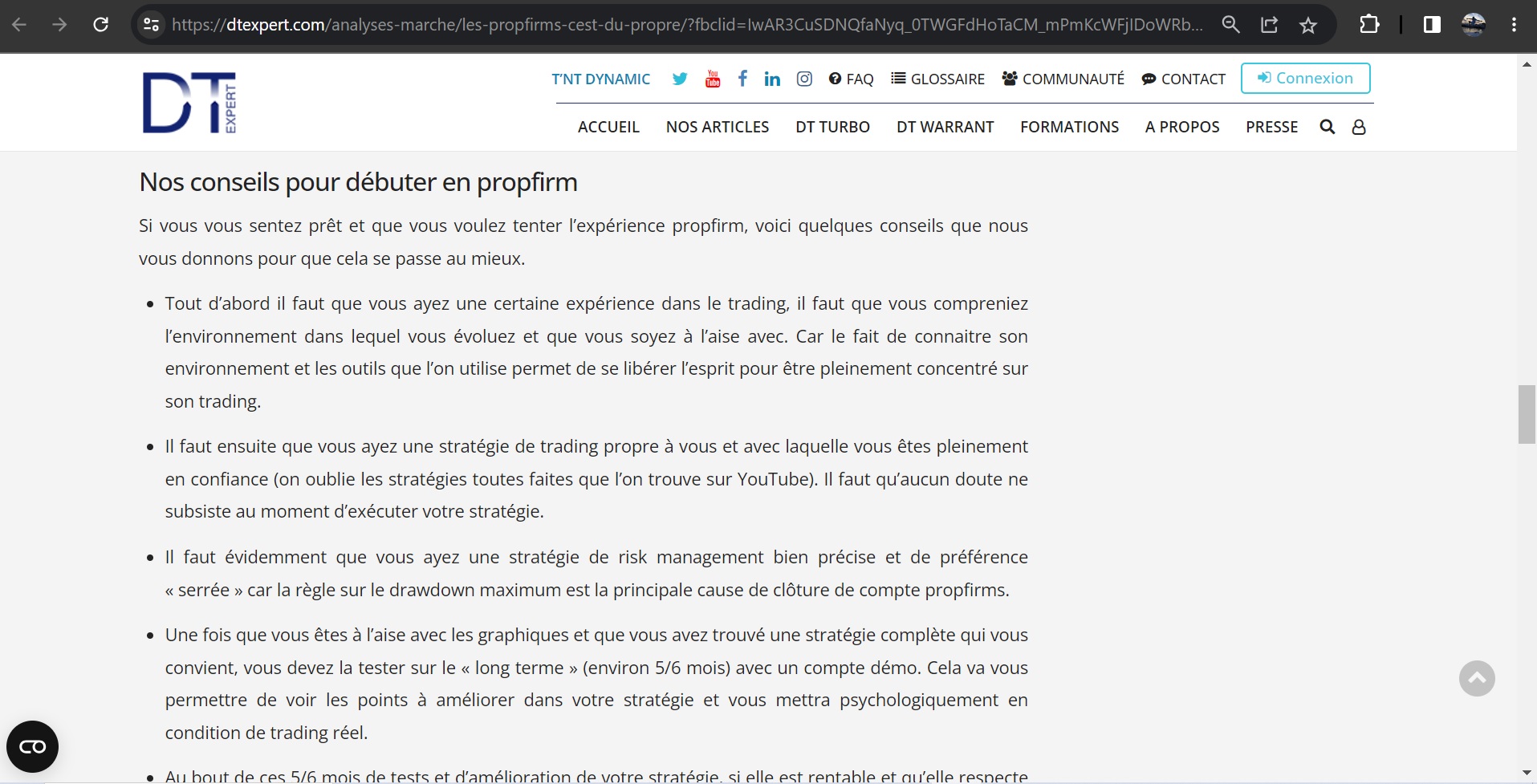Select DT WARRANT in the navigation
This screenshot has height=784, width=1537.
coord(945,127)
